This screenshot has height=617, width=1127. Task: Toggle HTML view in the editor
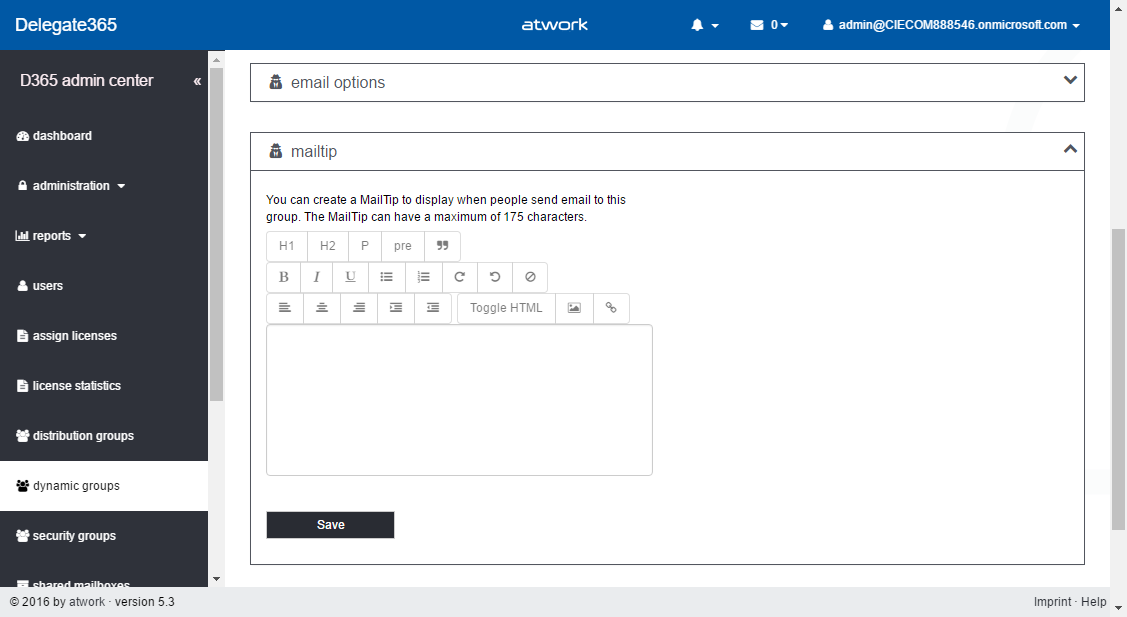point(506,308)
